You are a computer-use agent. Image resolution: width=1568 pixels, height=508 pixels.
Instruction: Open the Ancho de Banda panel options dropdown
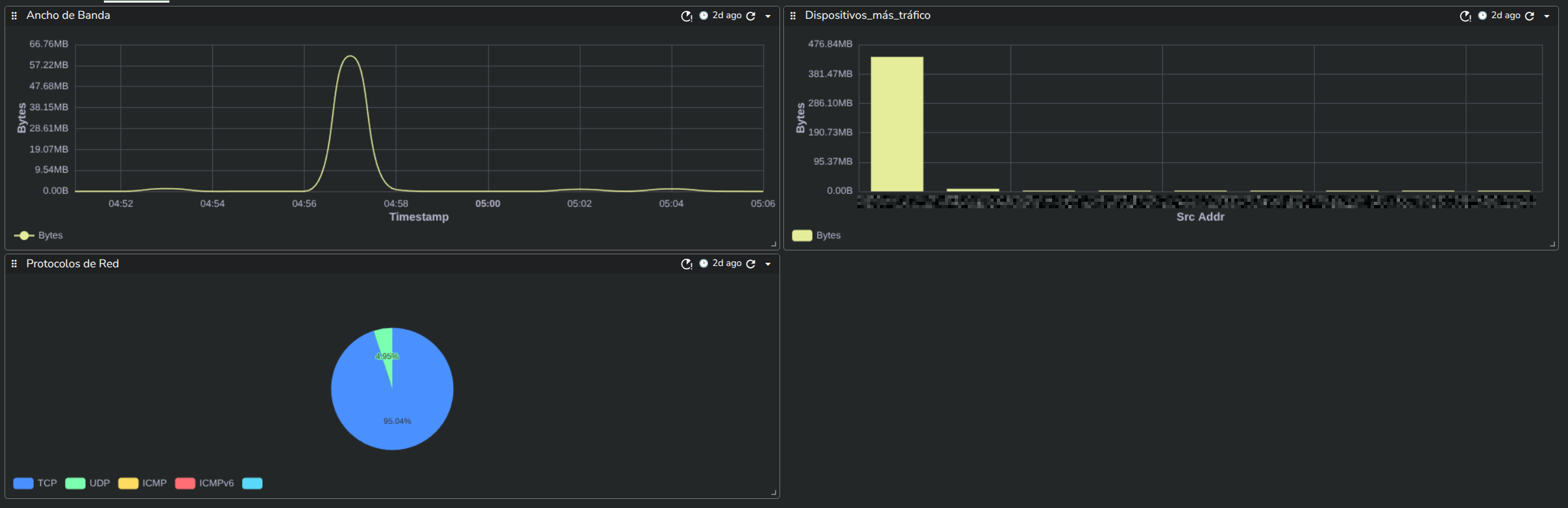(x=768, y=16)
